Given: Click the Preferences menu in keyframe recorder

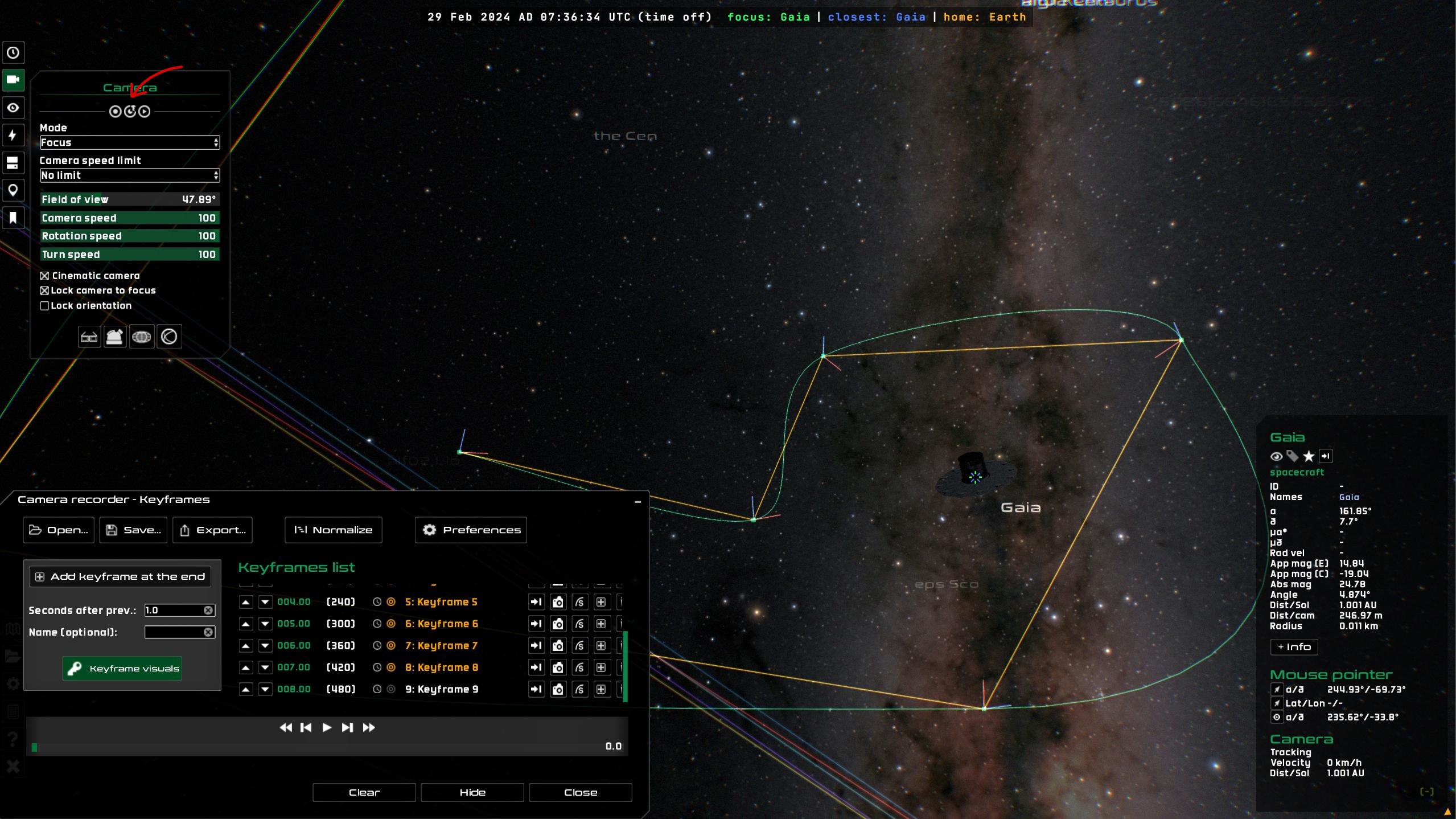Looking at the screenshot, I should coord(471,529).
